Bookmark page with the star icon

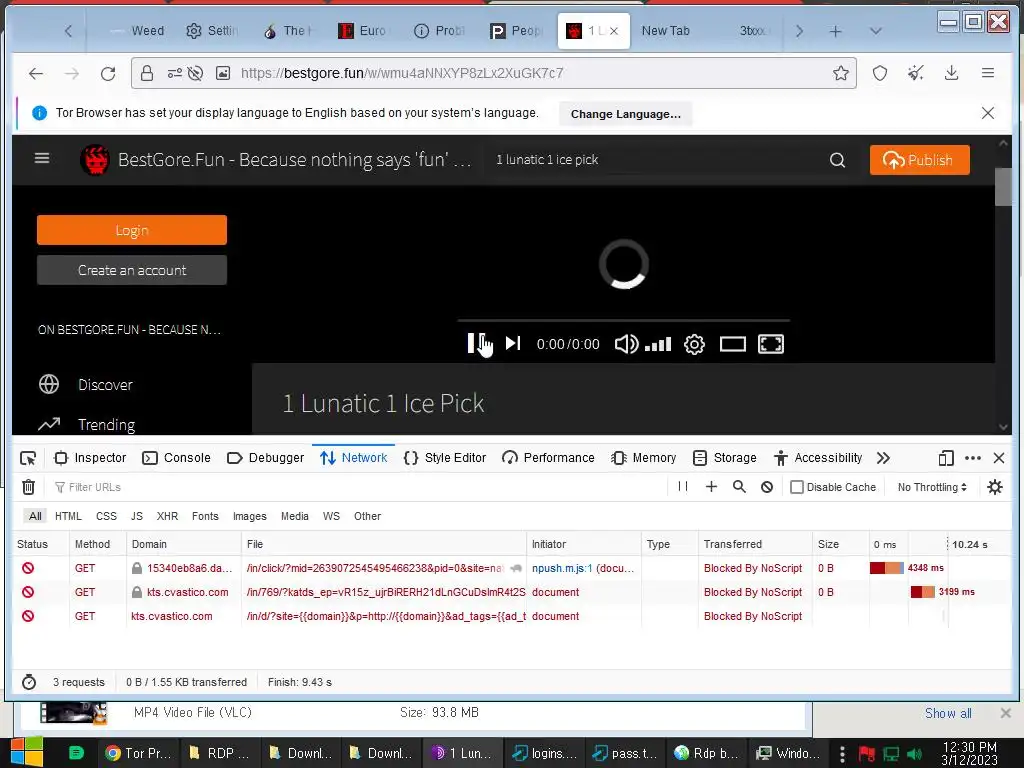[x=840, y=73]
